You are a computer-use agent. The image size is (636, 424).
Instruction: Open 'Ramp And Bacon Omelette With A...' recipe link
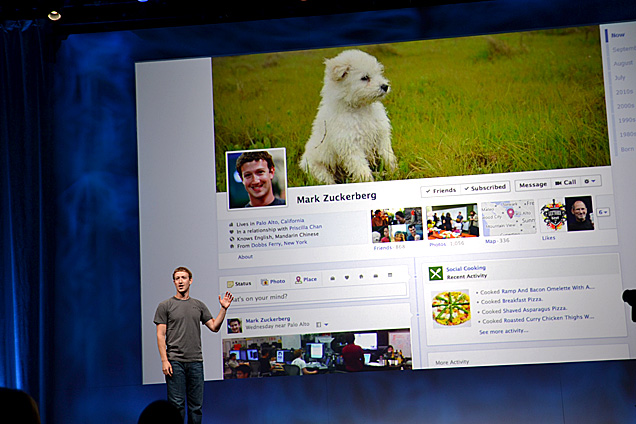pyautogui.click(x=548, y=289)
